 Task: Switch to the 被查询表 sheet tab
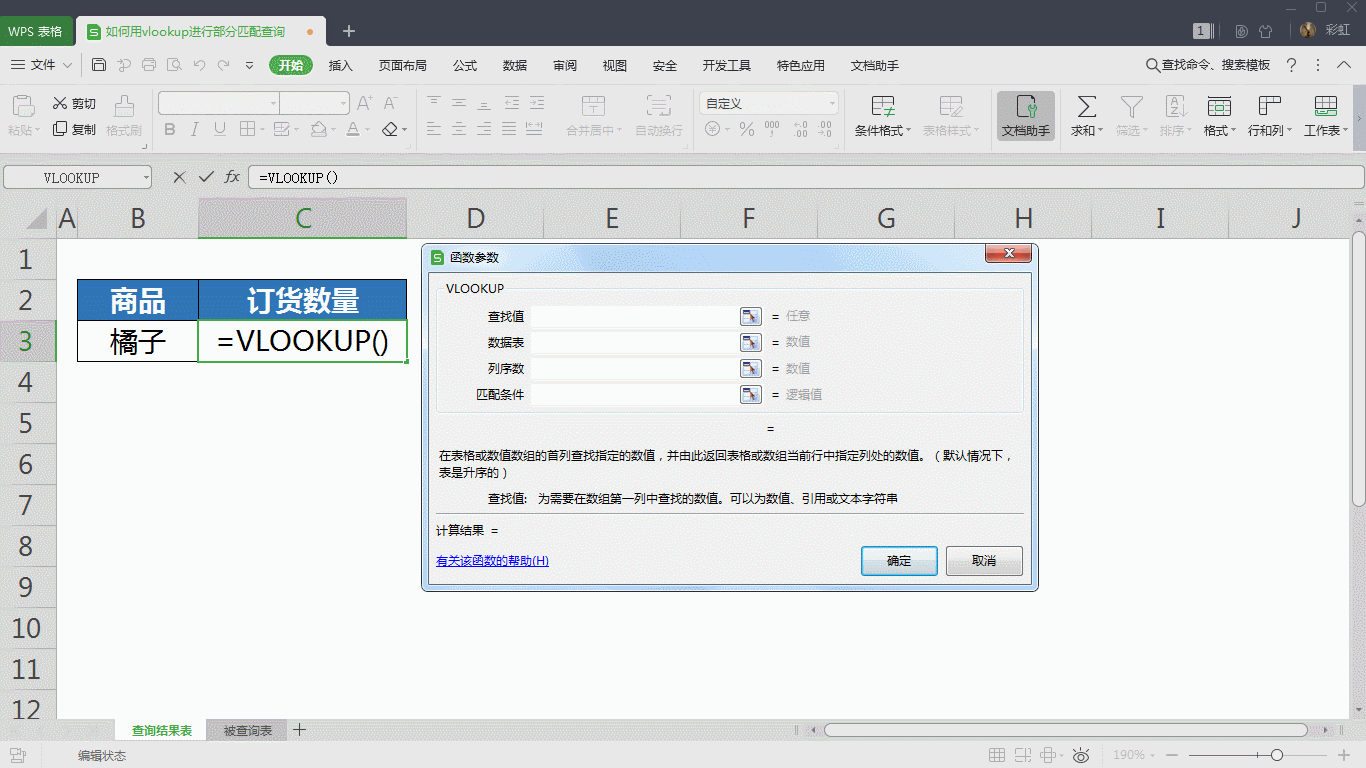tap(246, 730)
